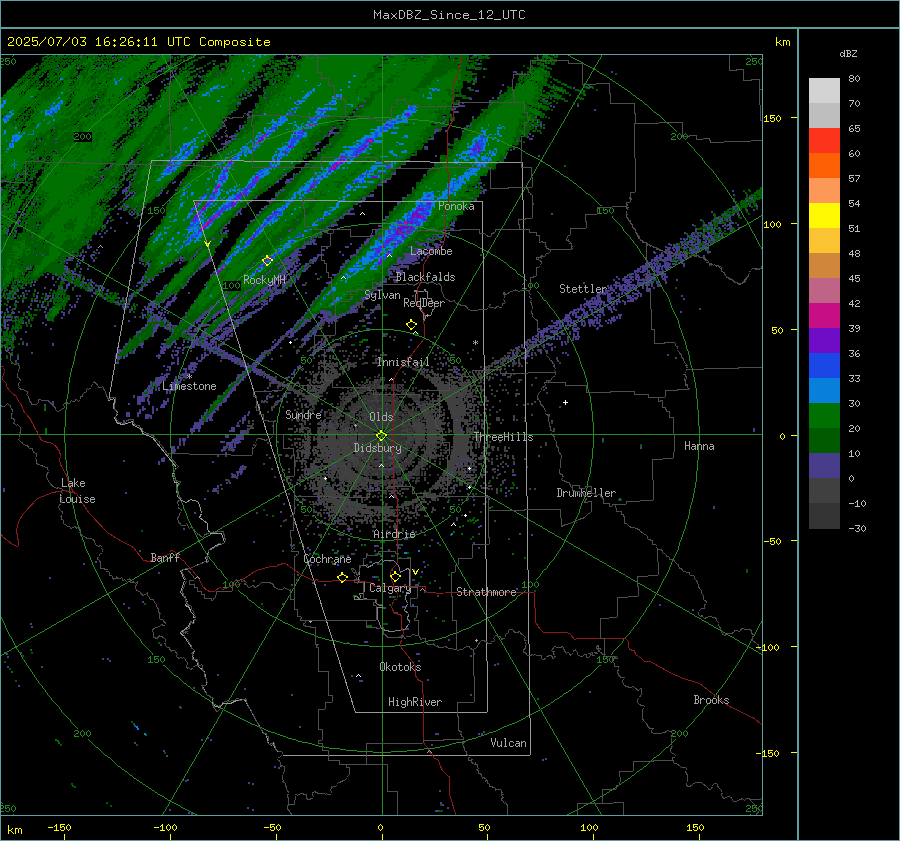Select the Ponoka city label
This screenshot has height=841, width=900.
[x=456, y=206]
